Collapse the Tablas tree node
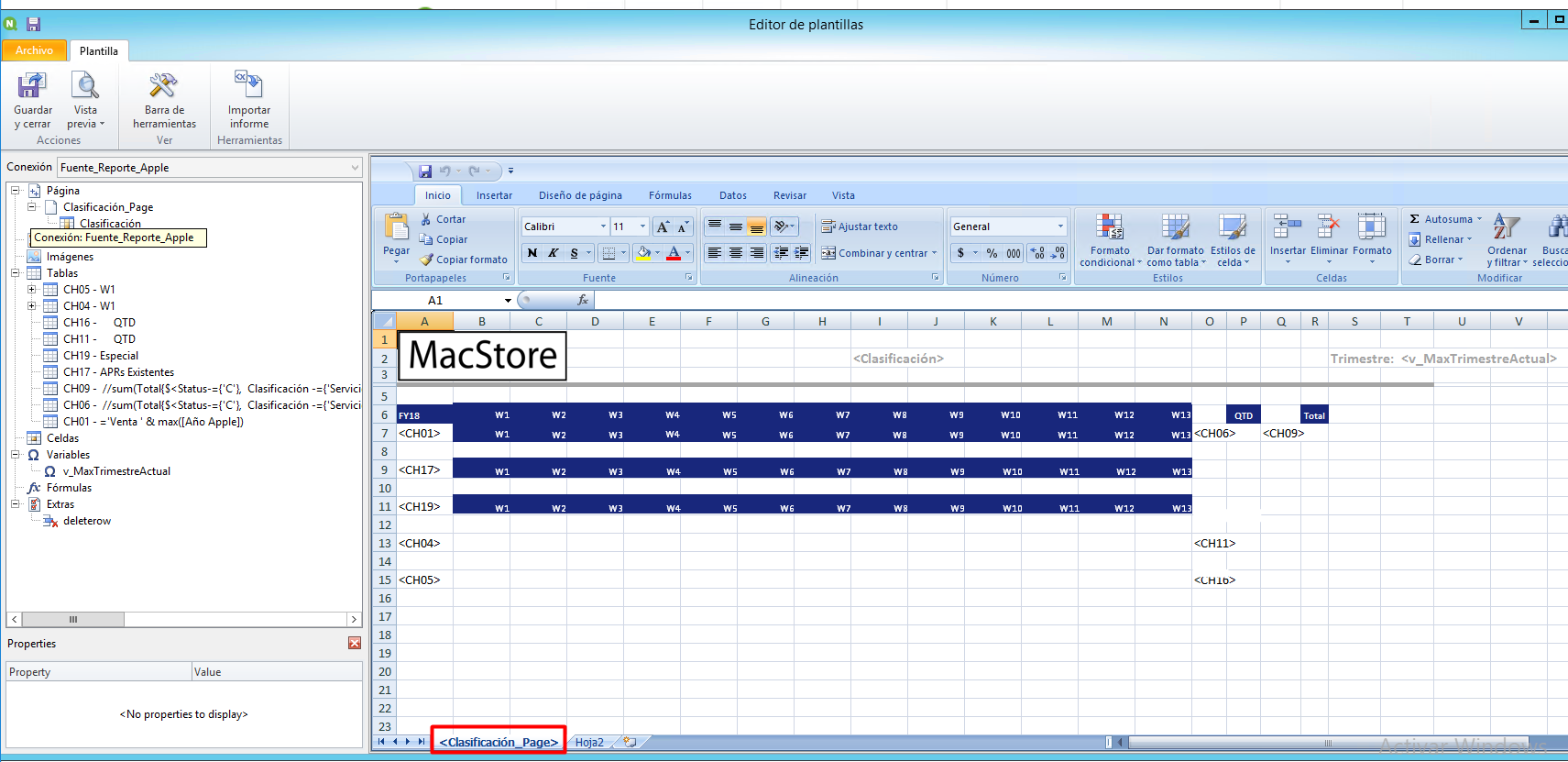The height and width of the screenshot is (762, 1568). pos(15,273)
